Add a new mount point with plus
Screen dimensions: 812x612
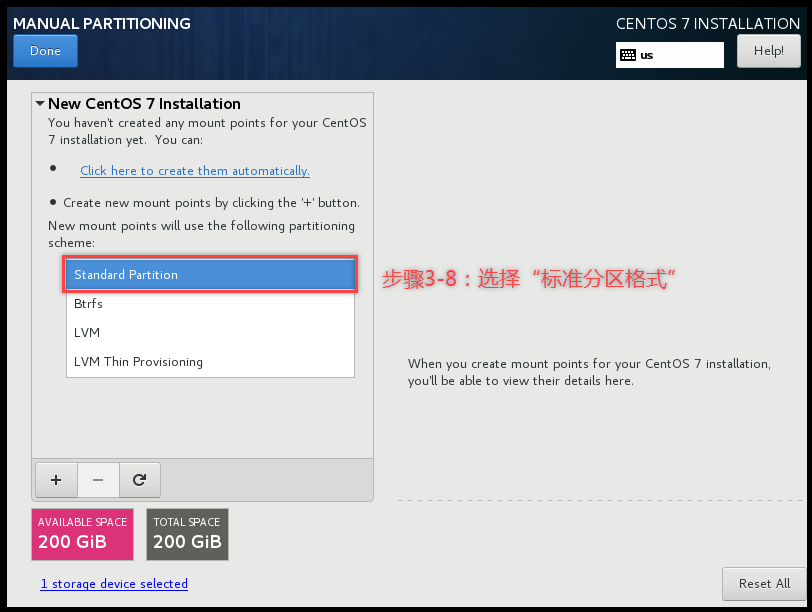click(56, 480)
